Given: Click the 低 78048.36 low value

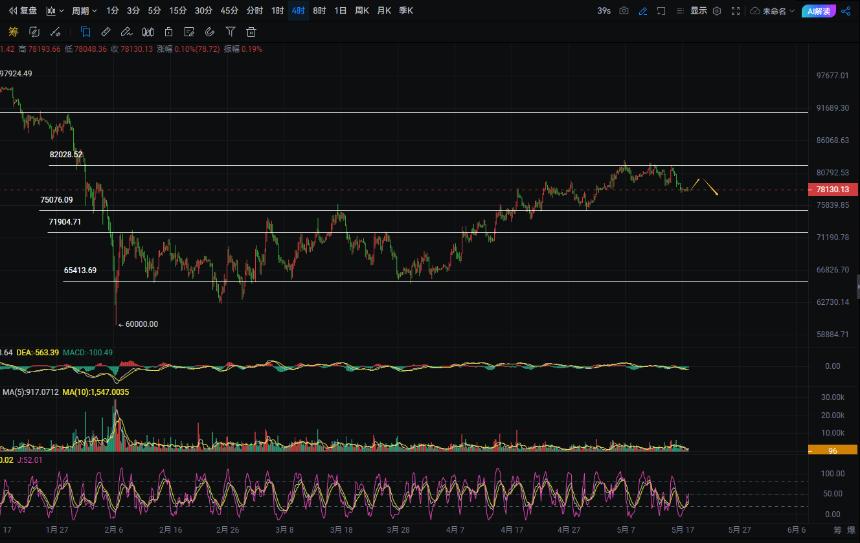Looking at the screenshot, I should pyautogui.click(x=86, y=49).
